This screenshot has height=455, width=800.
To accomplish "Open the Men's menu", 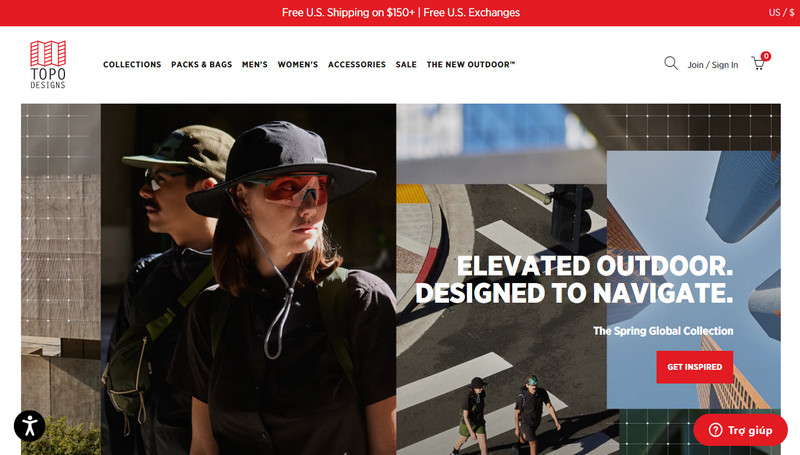I will point(255,64).
